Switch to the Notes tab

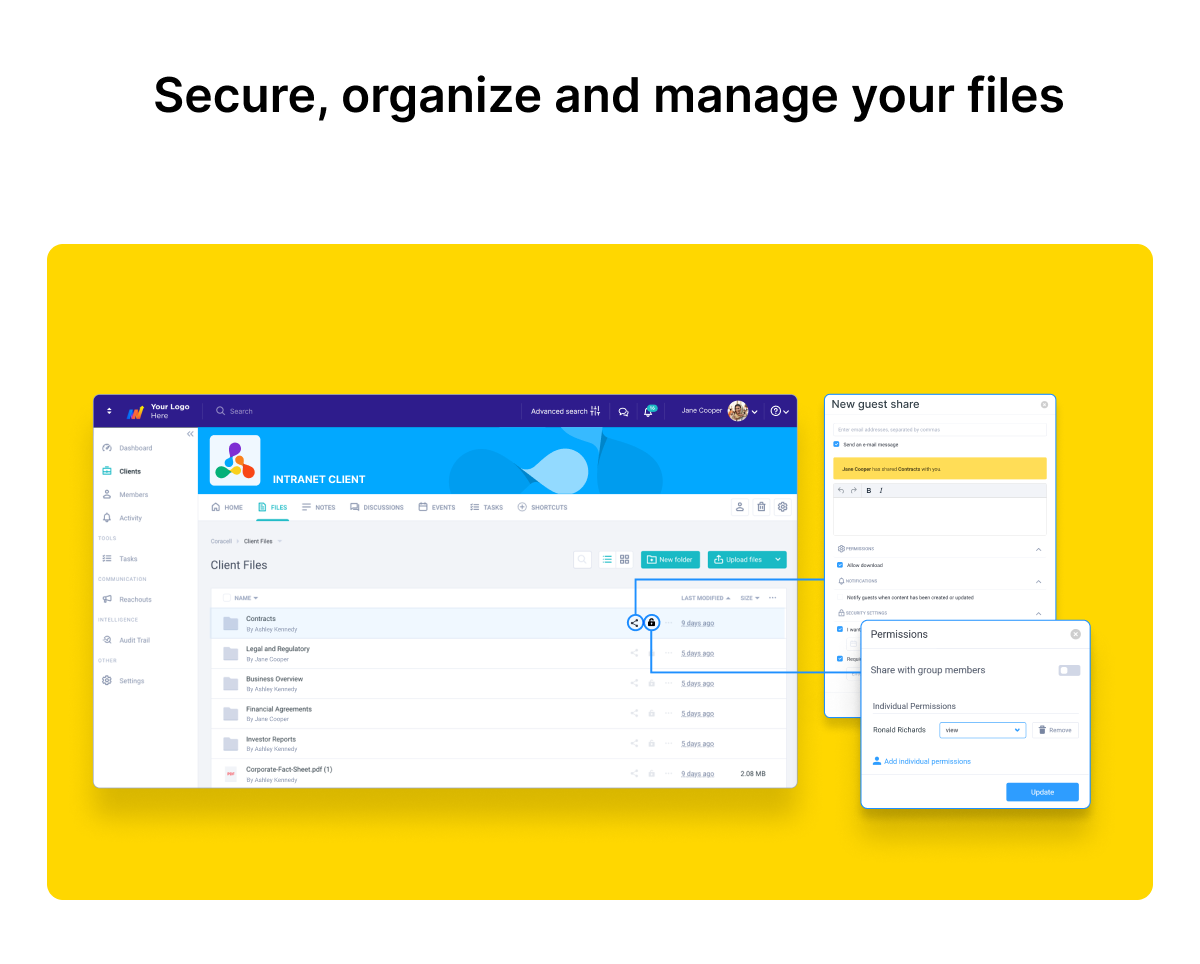pos(318,507)
